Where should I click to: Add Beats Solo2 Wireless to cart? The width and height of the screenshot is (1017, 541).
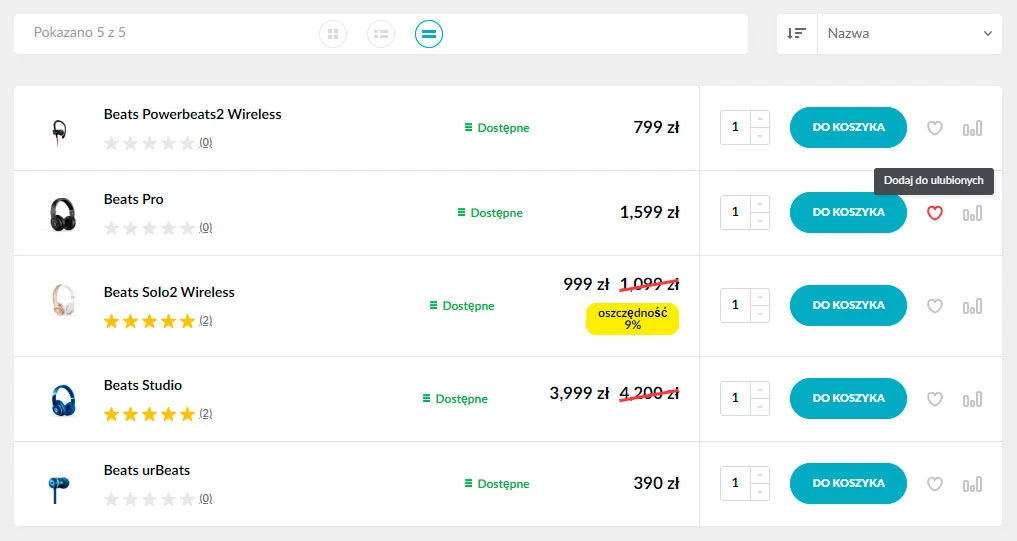(x=848, y=305)
